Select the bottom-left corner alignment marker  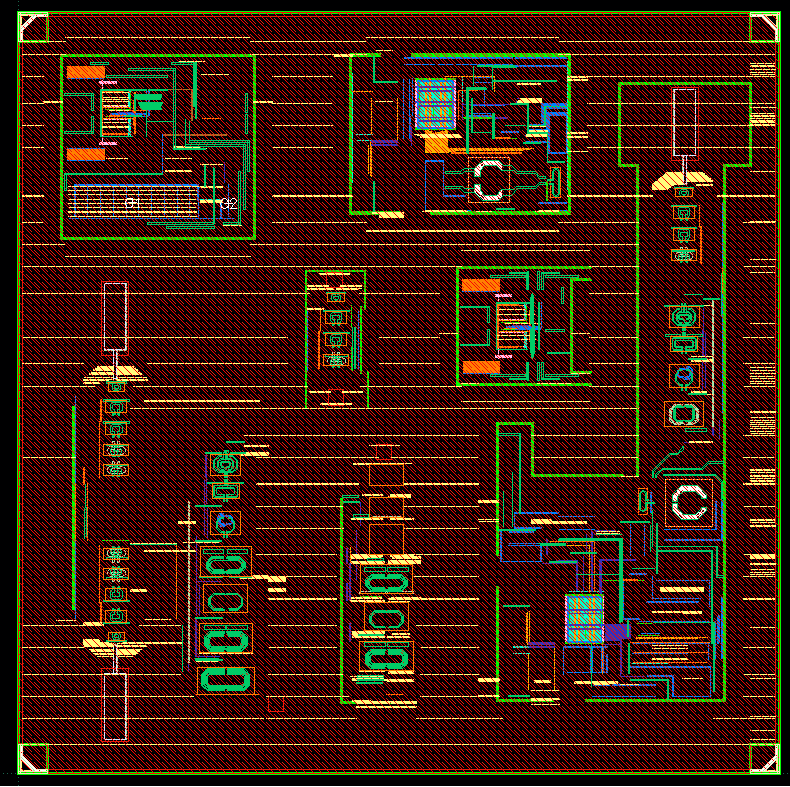pyautogui.click(x=34, y=758)
